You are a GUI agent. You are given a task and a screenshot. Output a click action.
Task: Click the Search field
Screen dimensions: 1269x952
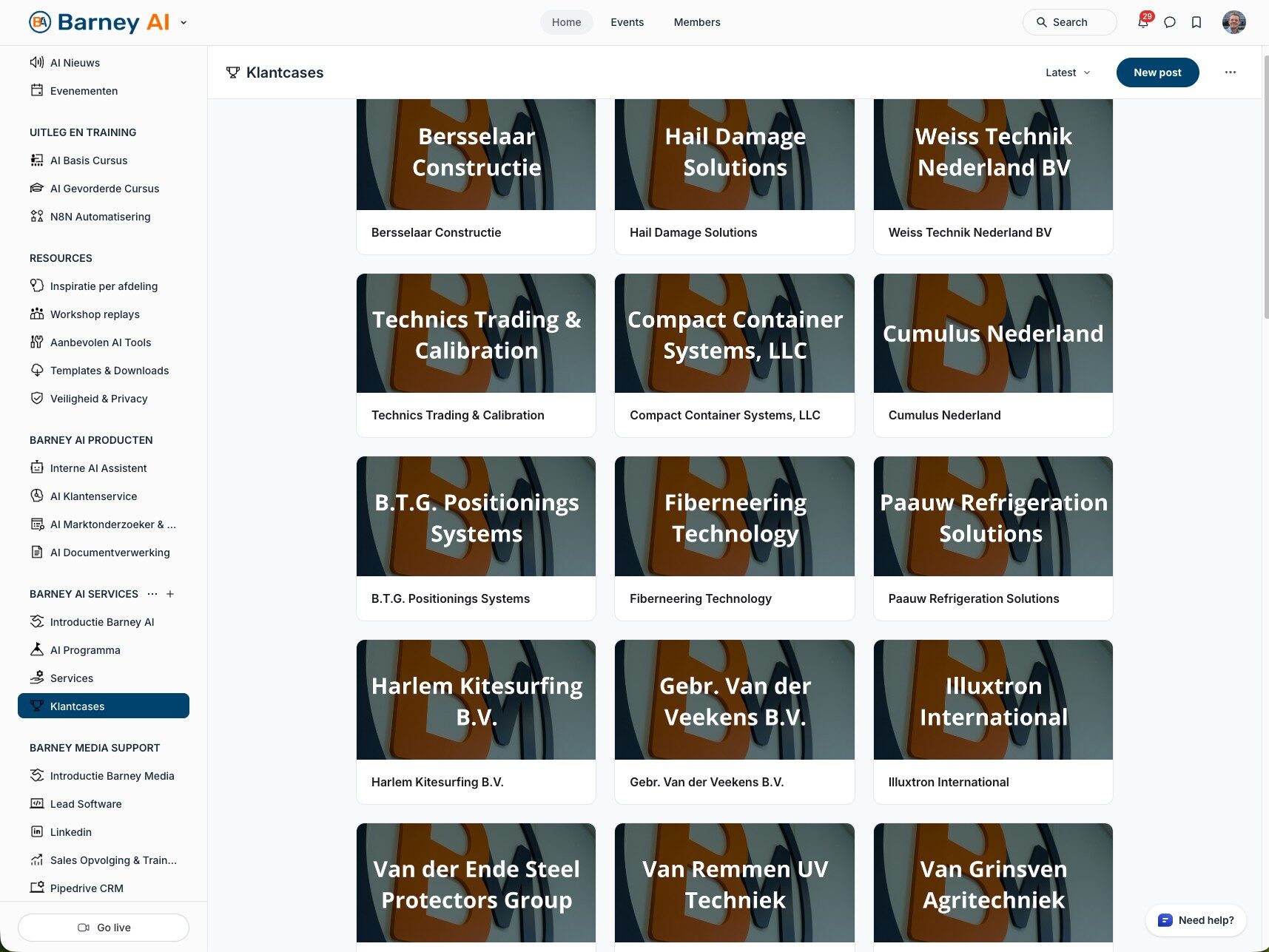1069,22
